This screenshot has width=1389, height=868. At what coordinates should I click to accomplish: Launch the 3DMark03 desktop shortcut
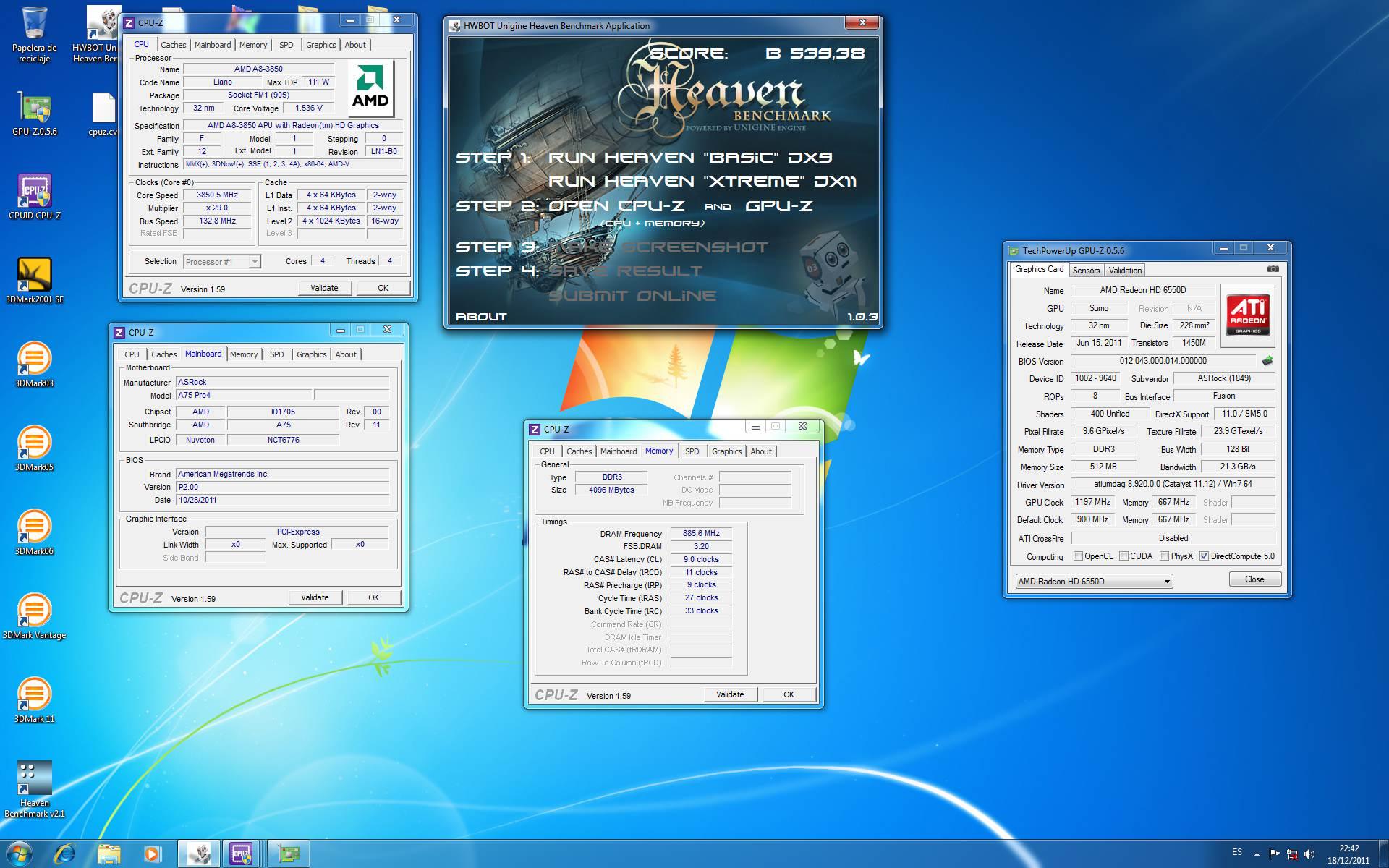click(34, 365)
